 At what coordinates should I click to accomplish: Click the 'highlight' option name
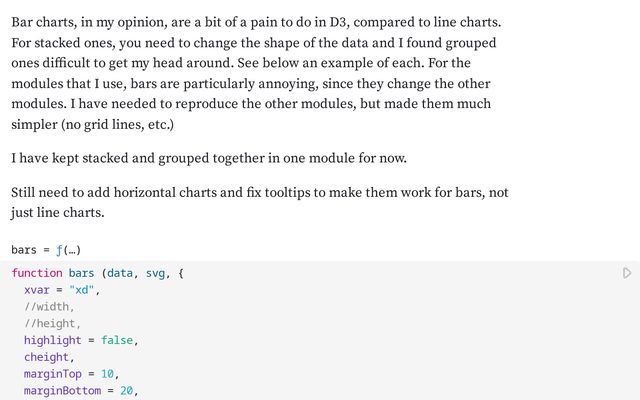pos(52,341)
